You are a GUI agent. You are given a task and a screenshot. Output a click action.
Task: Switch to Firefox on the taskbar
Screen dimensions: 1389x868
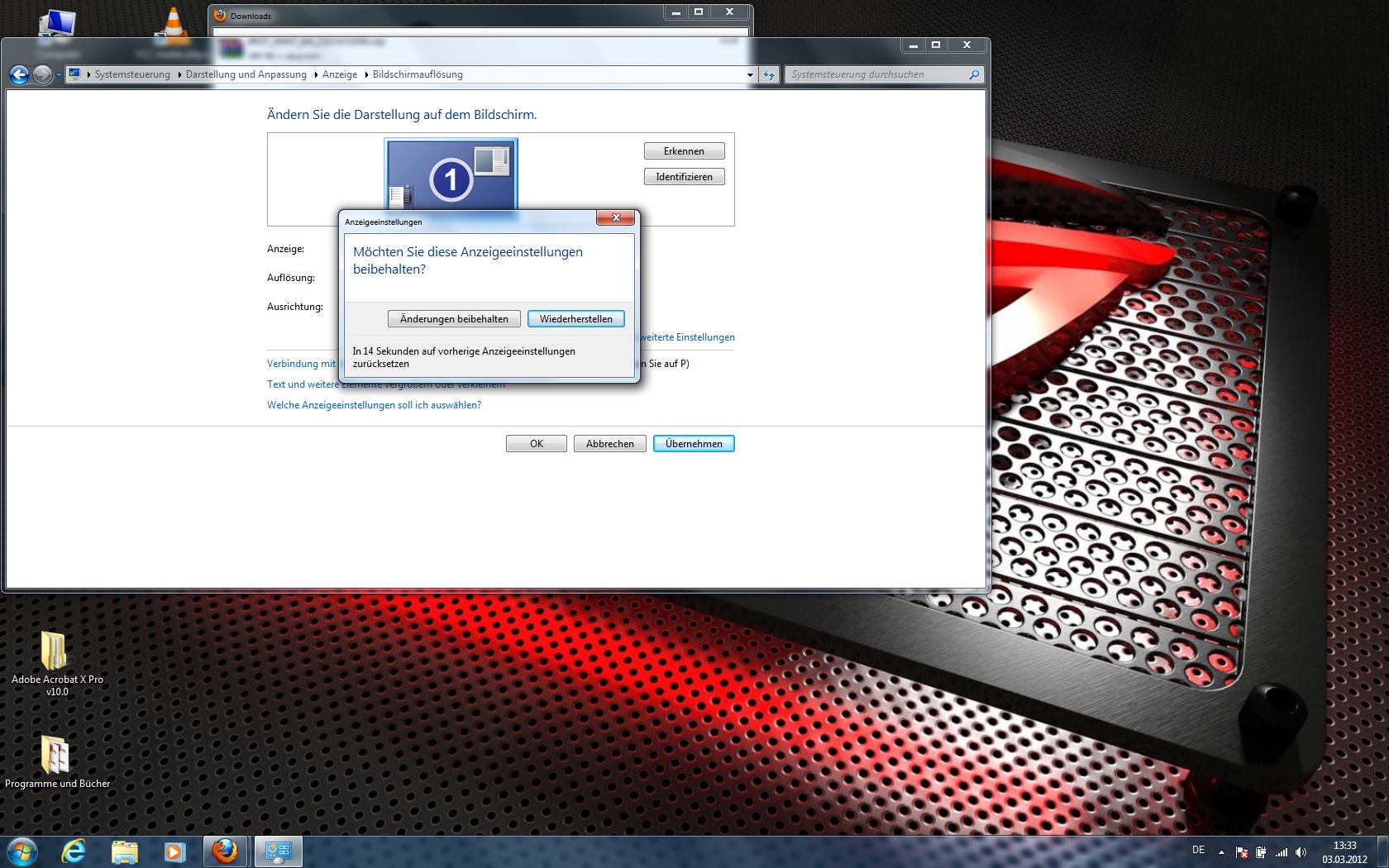[x=225, y=851]
